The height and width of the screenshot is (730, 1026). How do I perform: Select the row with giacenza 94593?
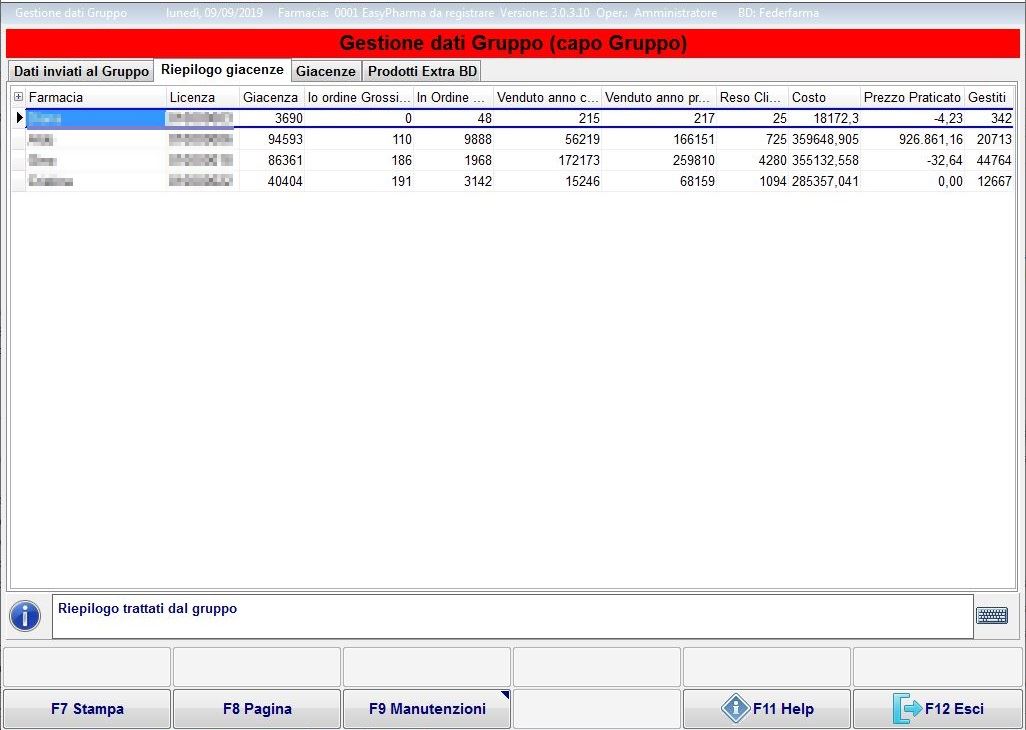[272, 140]
